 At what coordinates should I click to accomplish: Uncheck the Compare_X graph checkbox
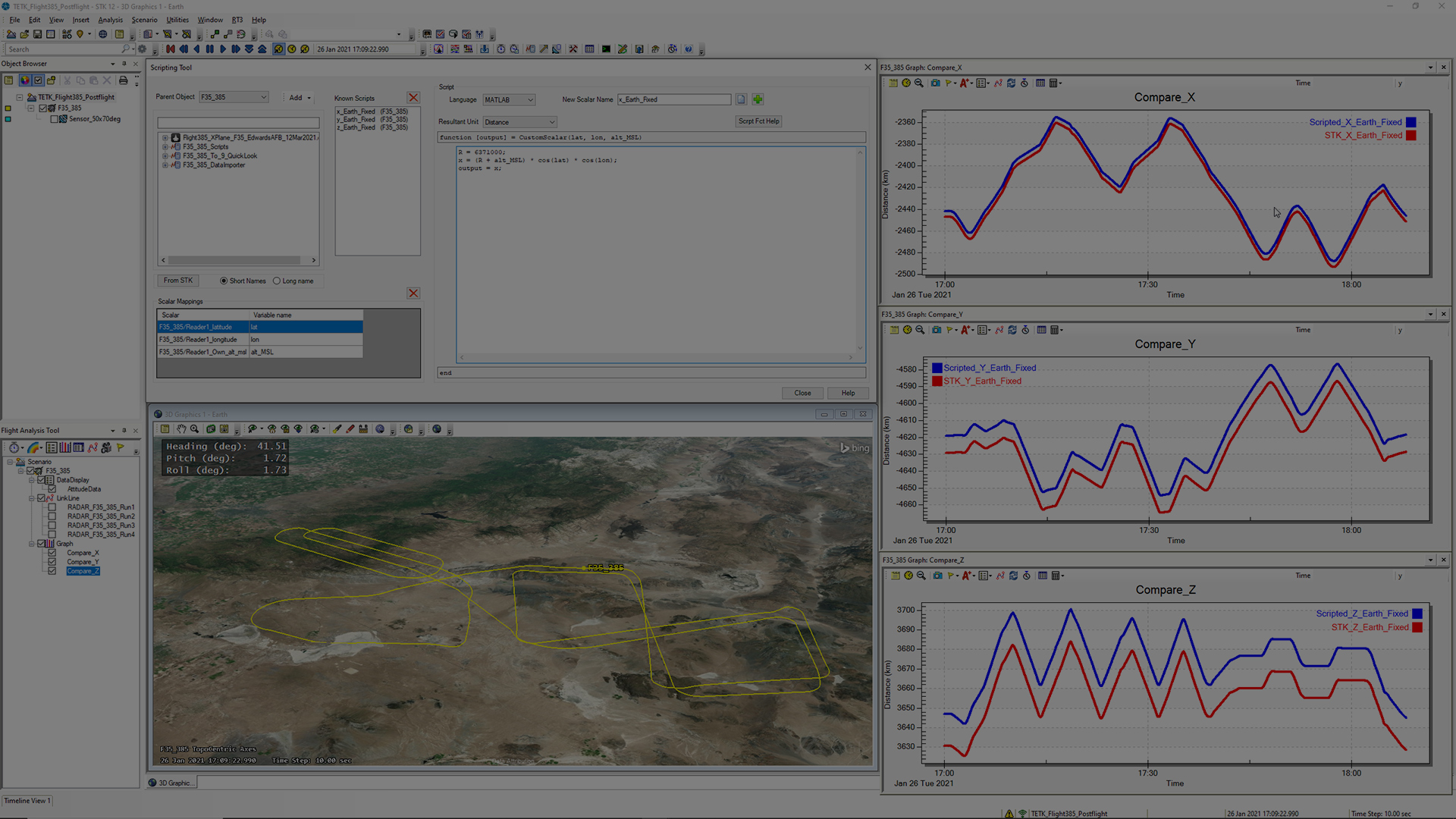(x=52, y=553)
